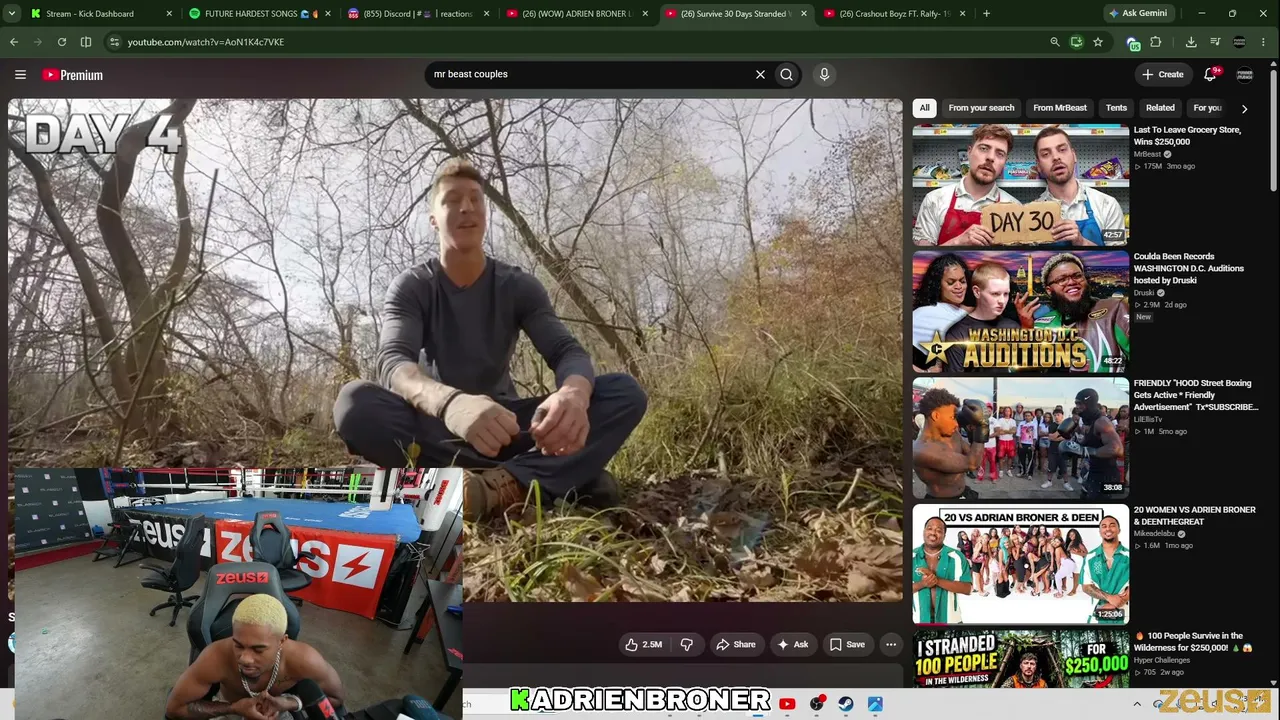Image resolution: width=1280 pixels, height=720 pixels.
Task: Open the Chrome profile avatar
Action: (1239, 42)
